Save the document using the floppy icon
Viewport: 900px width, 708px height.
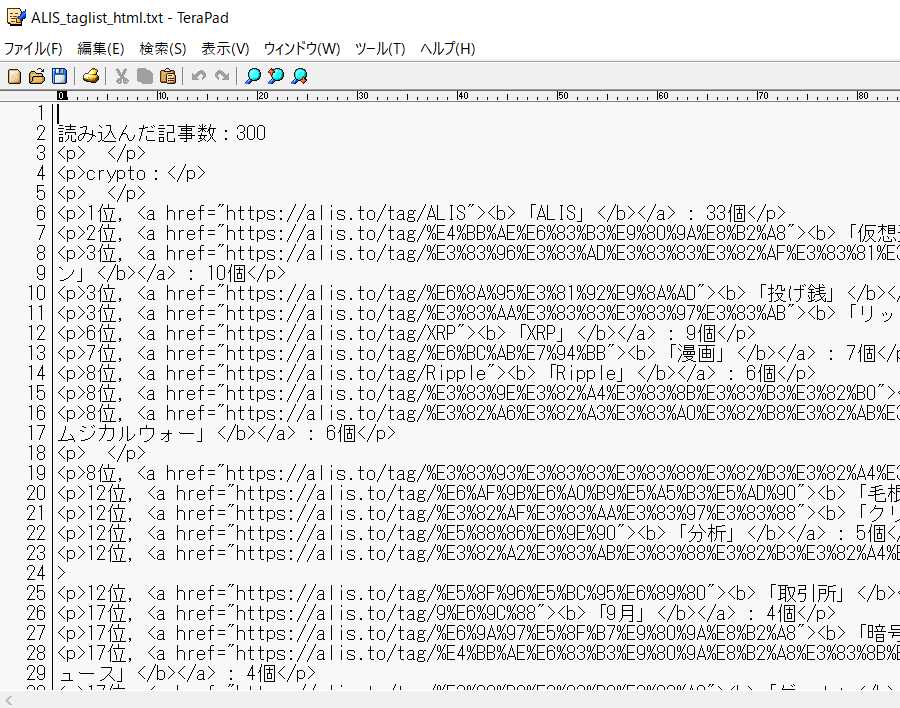point(59,76)
